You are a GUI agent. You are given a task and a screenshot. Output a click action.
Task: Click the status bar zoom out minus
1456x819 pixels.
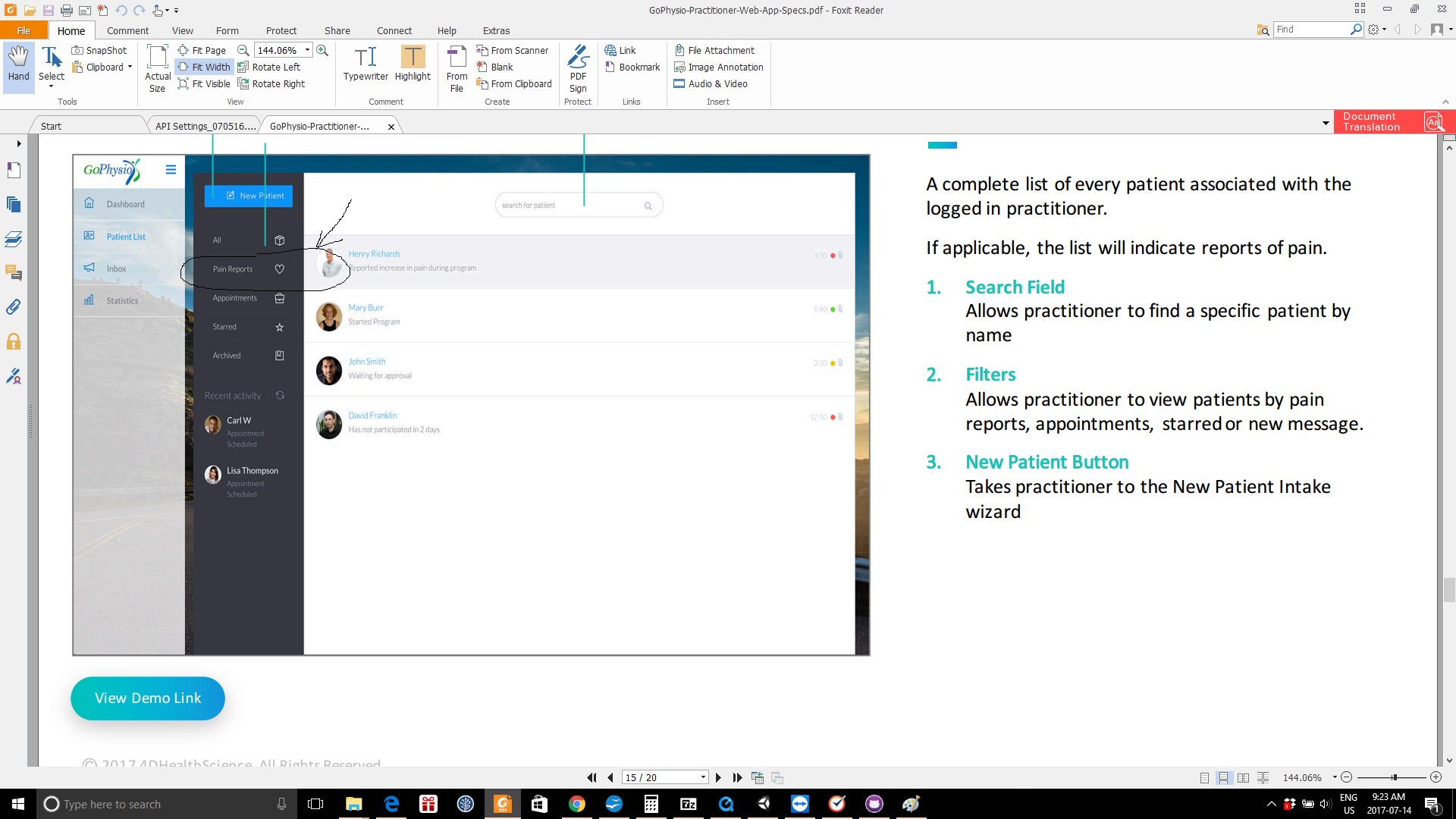point(1347,777)
